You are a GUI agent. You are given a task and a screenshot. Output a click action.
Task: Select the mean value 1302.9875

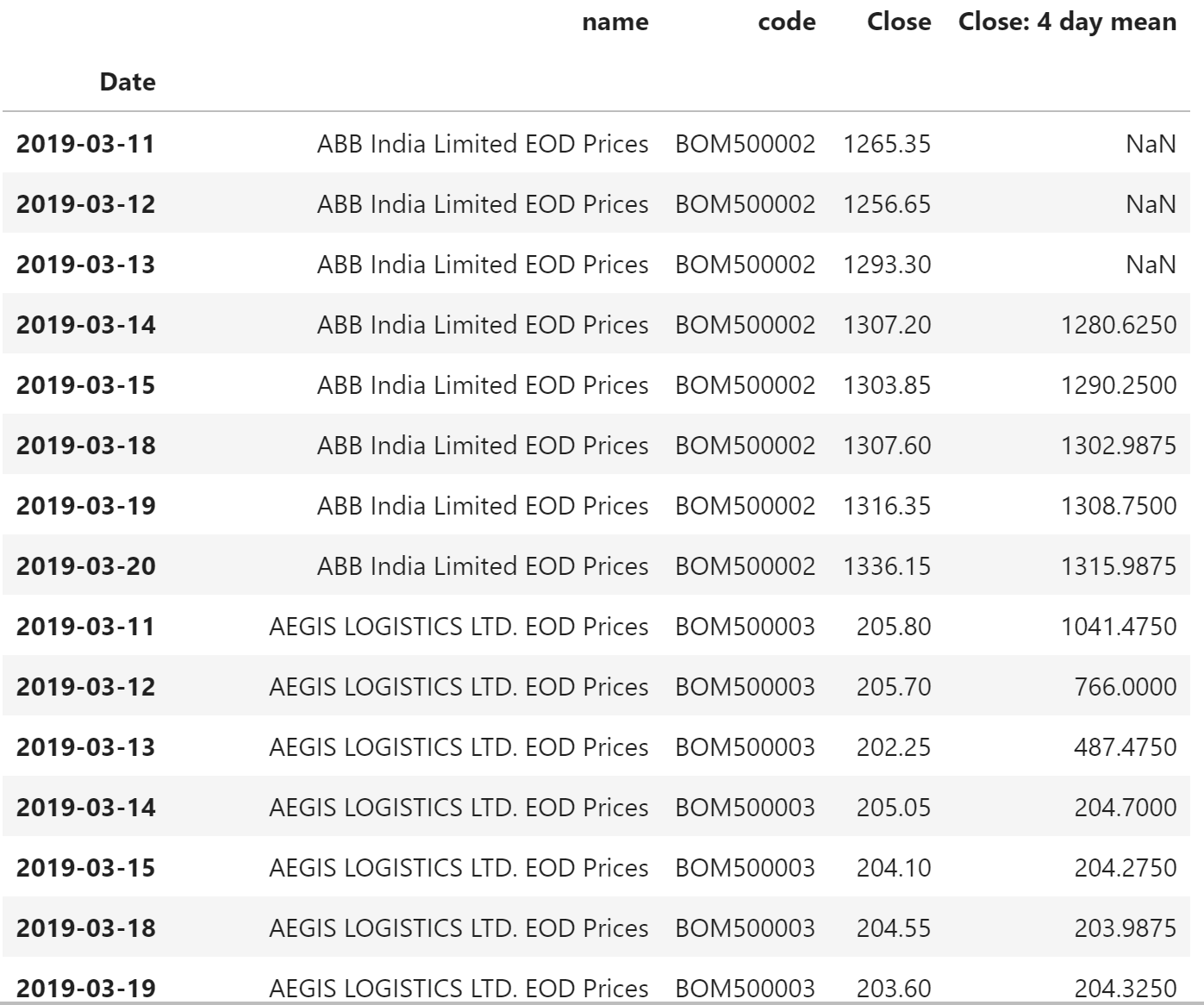[x=1118, y=446]
